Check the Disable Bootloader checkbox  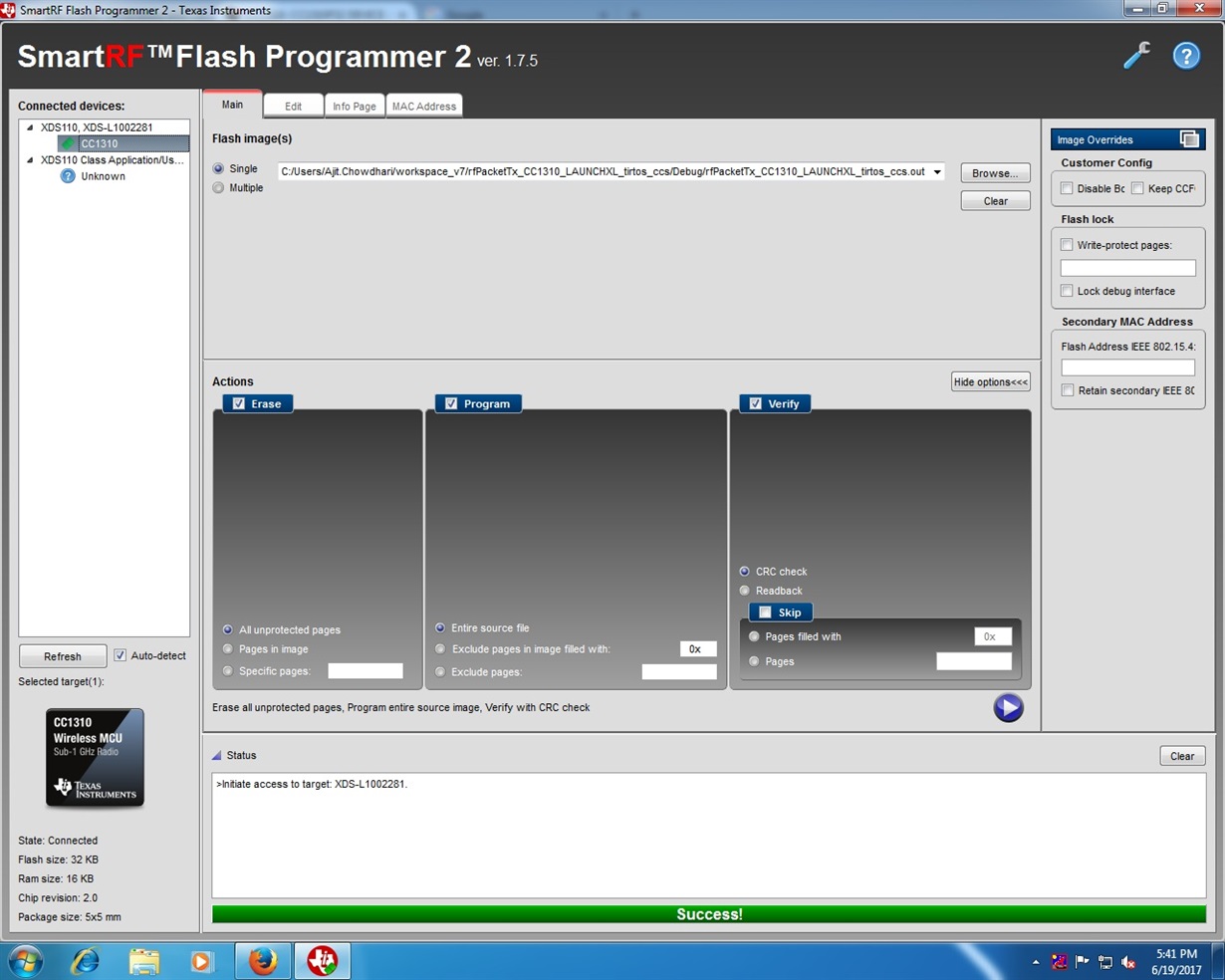tap(1067, 188)
